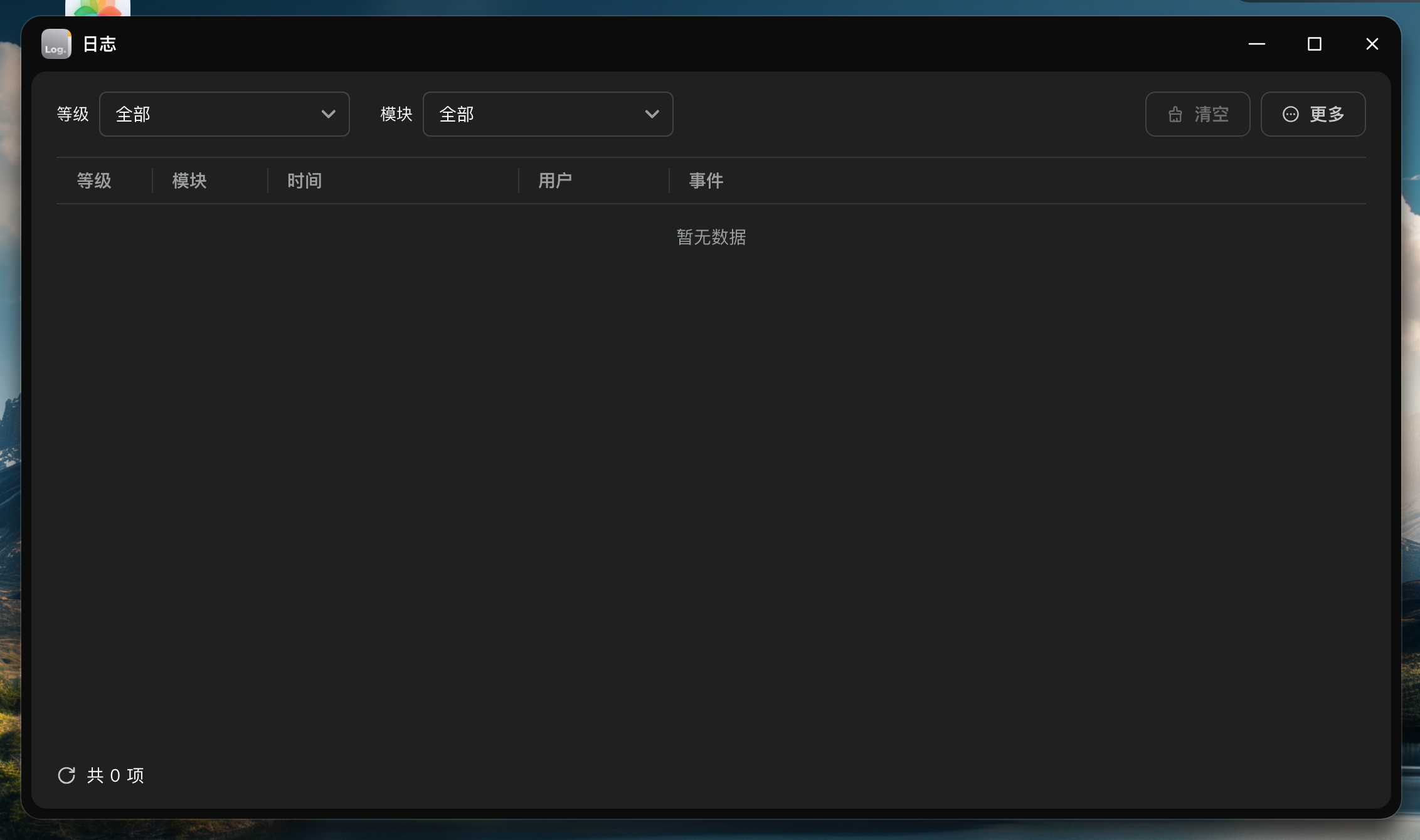
Task: Open the 更多 more options button
Action: click(x=1313, y=114)
